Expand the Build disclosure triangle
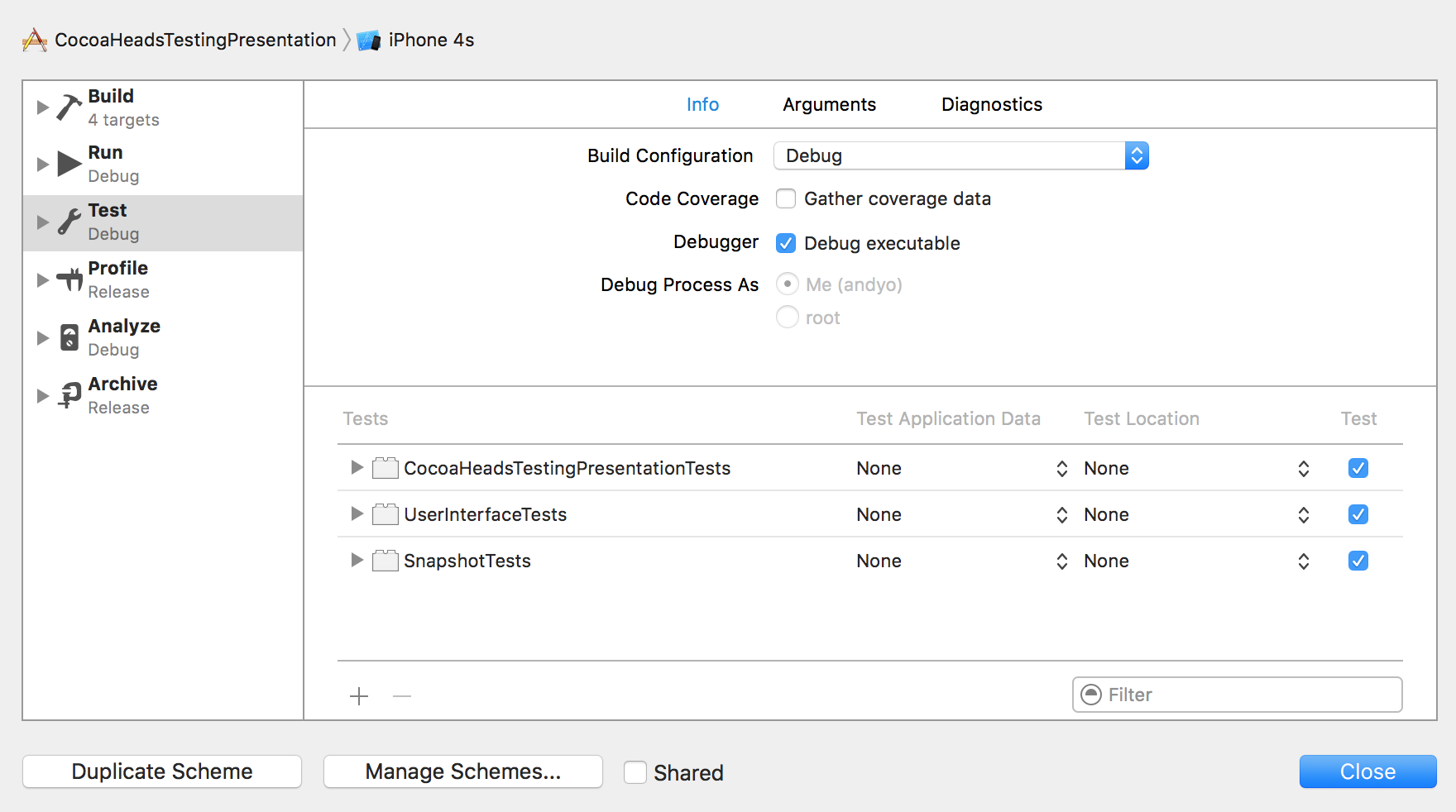Image resolution: width=1456 pixels, height=812 pixels. coord(43,107)
